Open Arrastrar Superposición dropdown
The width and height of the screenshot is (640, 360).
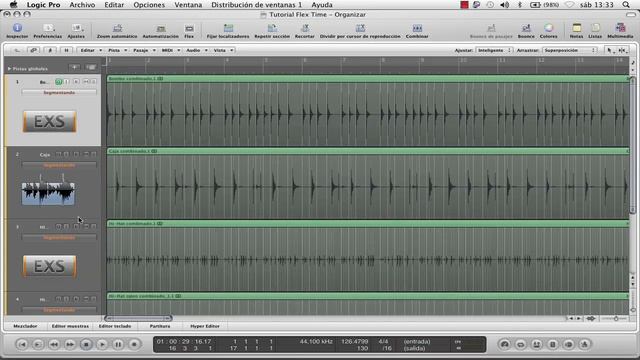[569, 50]
